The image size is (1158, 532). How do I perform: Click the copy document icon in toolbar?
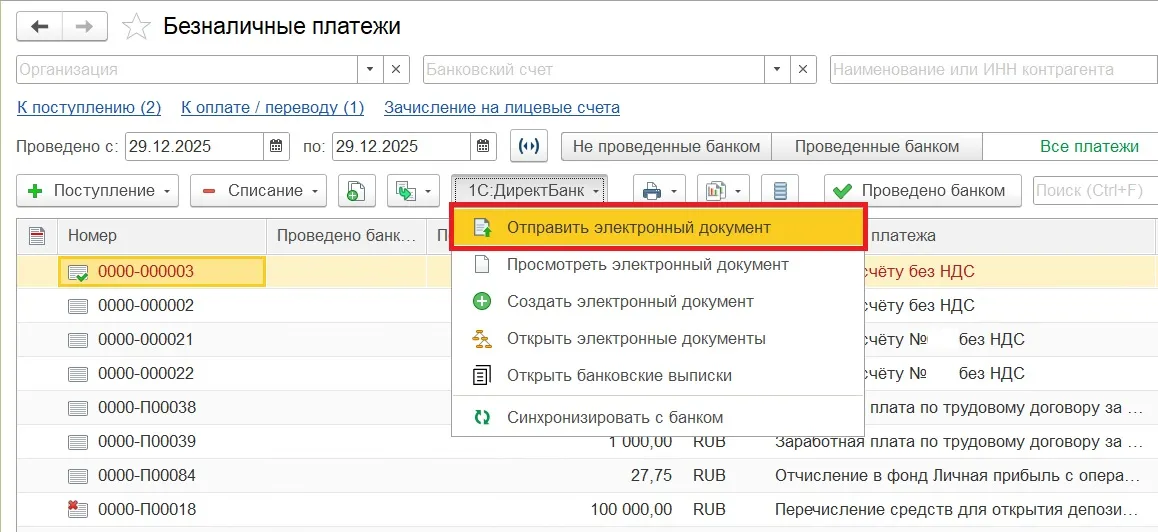click(x=356, y=190)
